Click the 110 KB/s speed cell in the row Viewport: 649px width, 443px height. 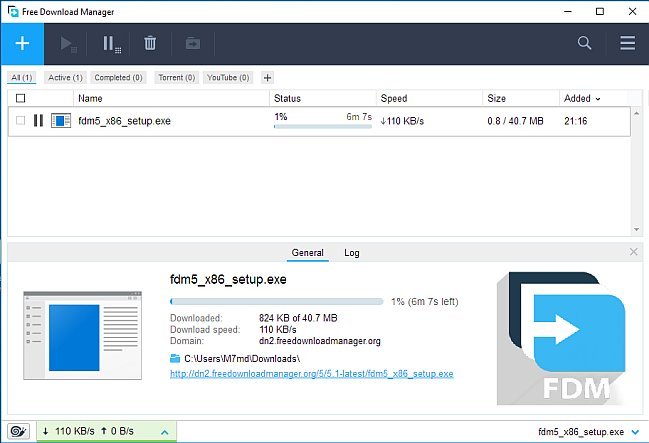click(x=402, y=121)
